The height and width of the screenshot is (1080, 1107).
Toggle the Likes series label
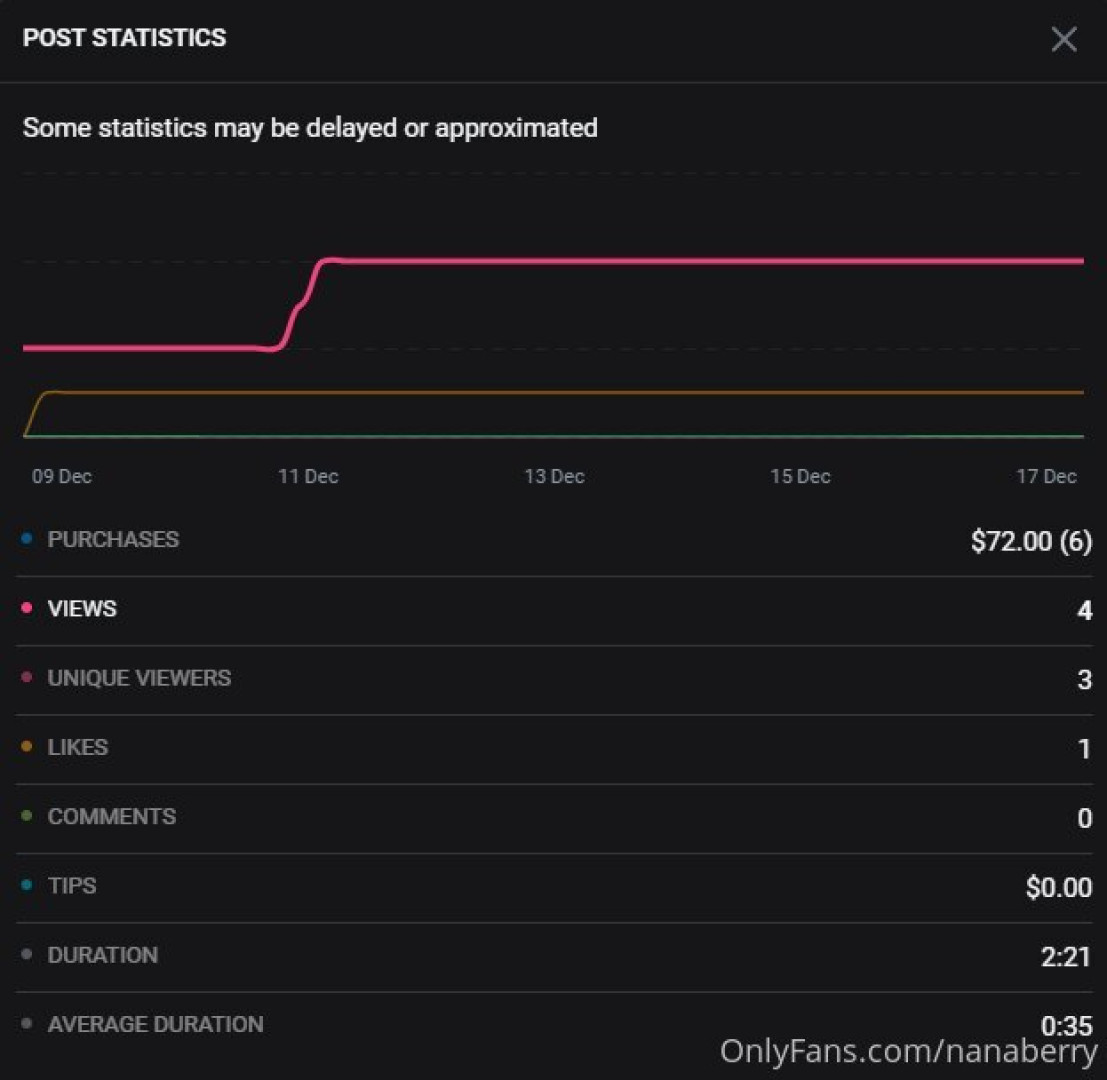(78, 747)
